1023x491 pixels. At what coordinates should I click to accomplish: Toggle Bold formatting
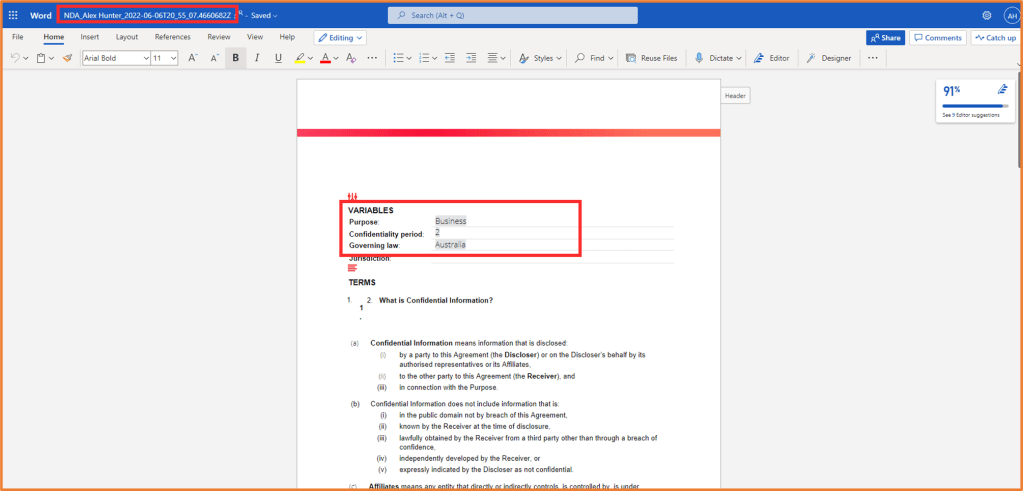pos(235,58)
